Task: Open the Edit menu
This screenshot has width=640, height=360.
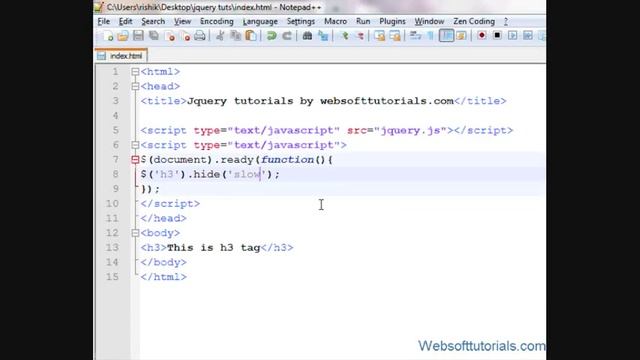Action: [x=125, y=21]
